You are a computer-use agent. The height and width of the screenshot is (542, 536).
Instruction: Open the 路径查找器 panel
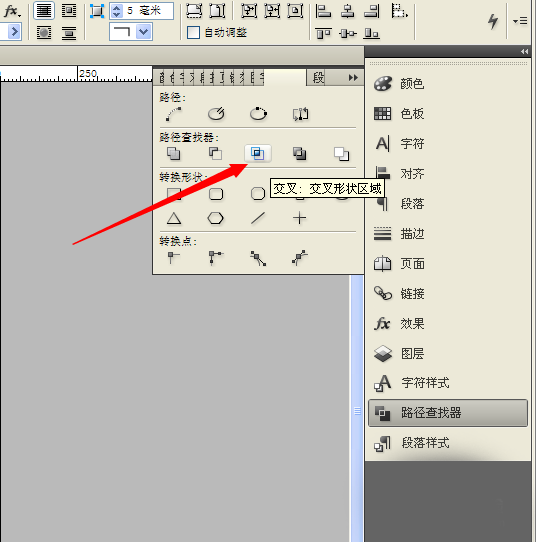448,413
